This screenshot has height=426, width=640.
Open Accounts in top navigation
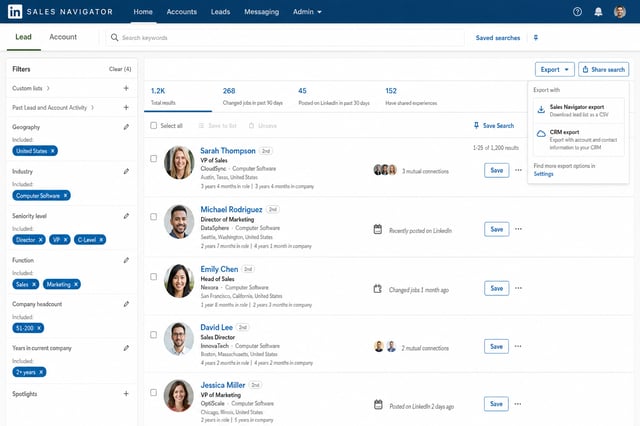coord(182,12)
